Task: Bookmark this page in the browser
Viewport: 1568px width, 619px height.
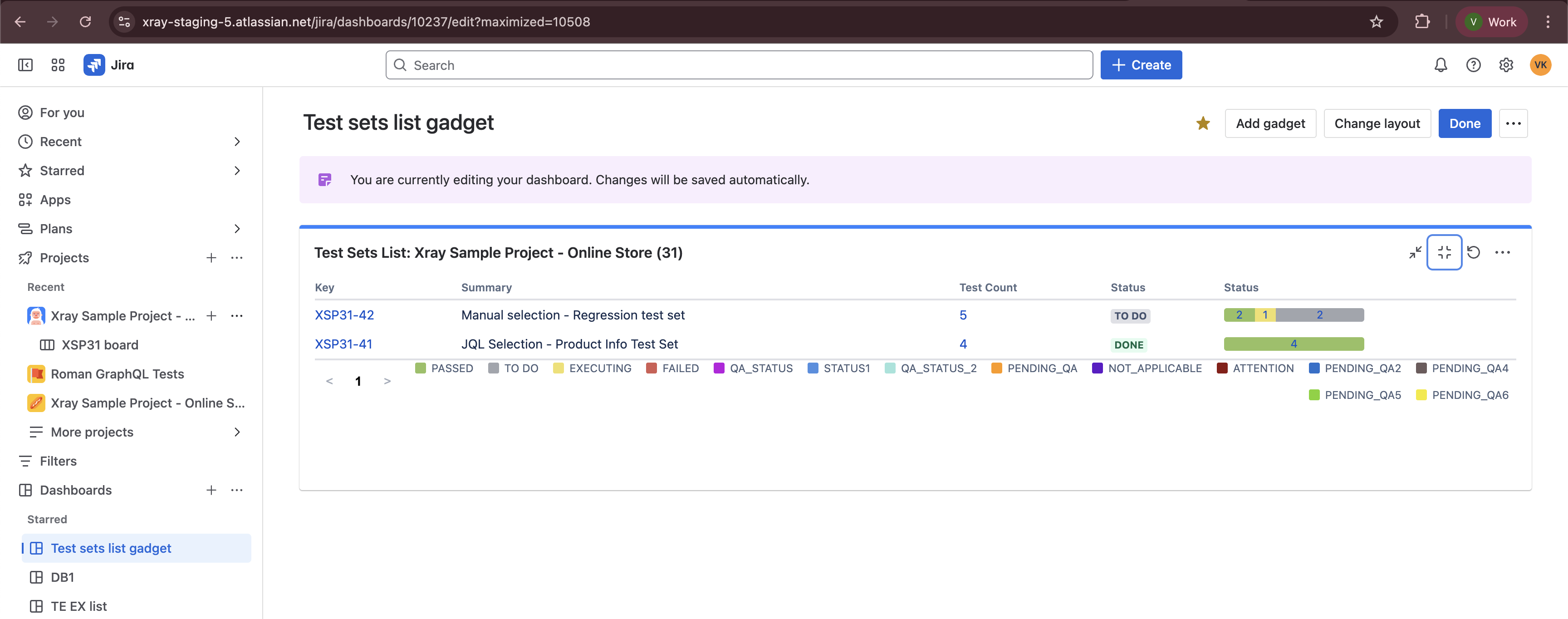Action: click(x=1376, y=22)
